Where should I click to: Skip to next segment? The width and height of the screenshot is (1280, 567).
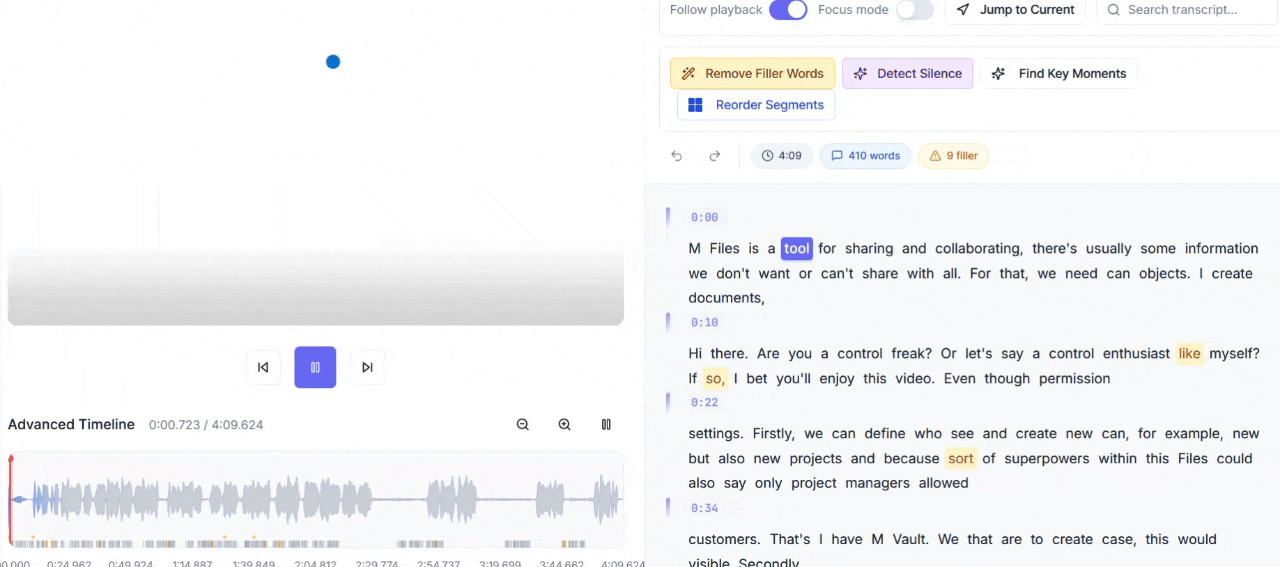[x=367, y=367]
